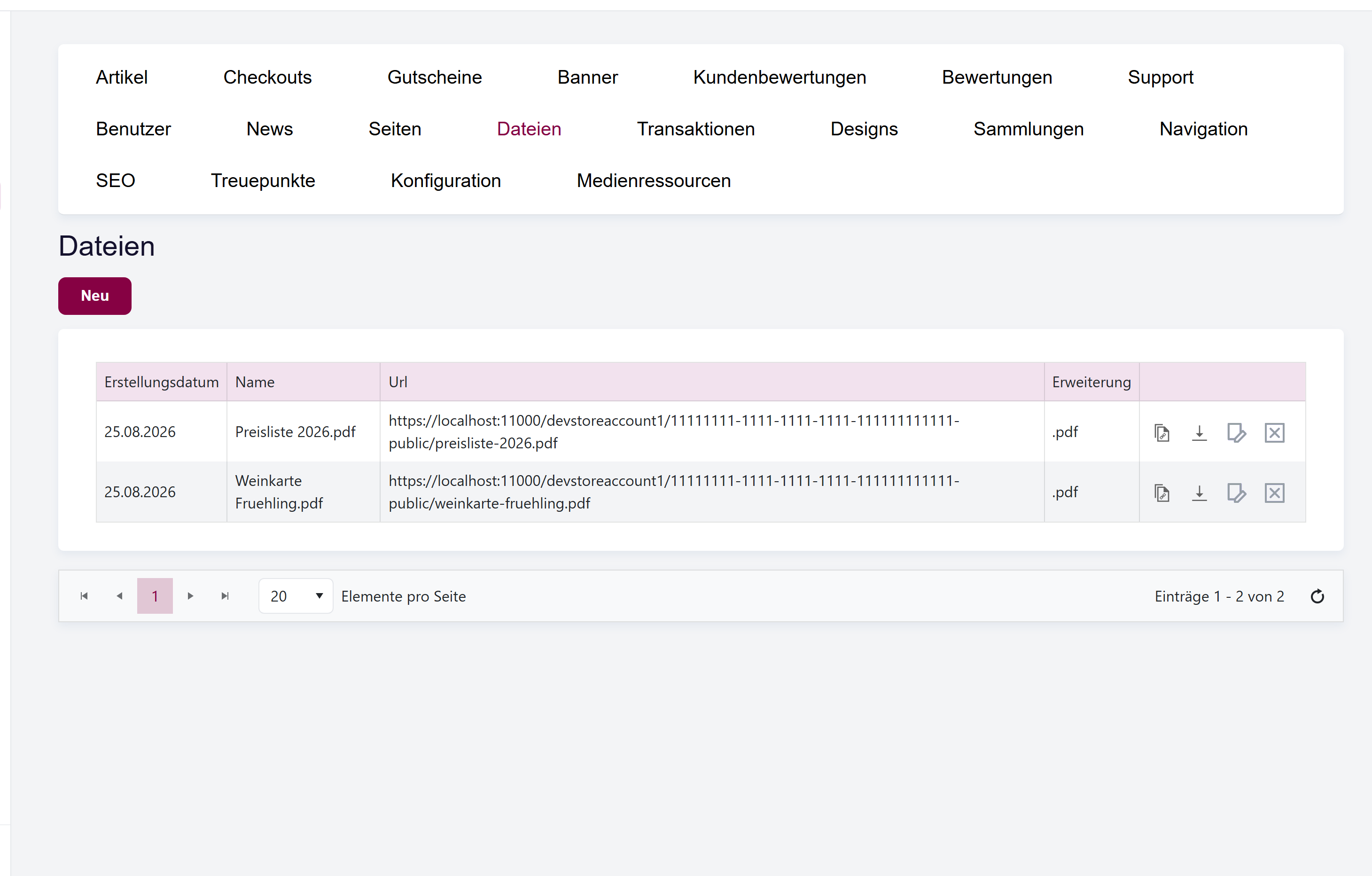Go to Designs tab
1372x876 pixels.
tap(864, 129)
